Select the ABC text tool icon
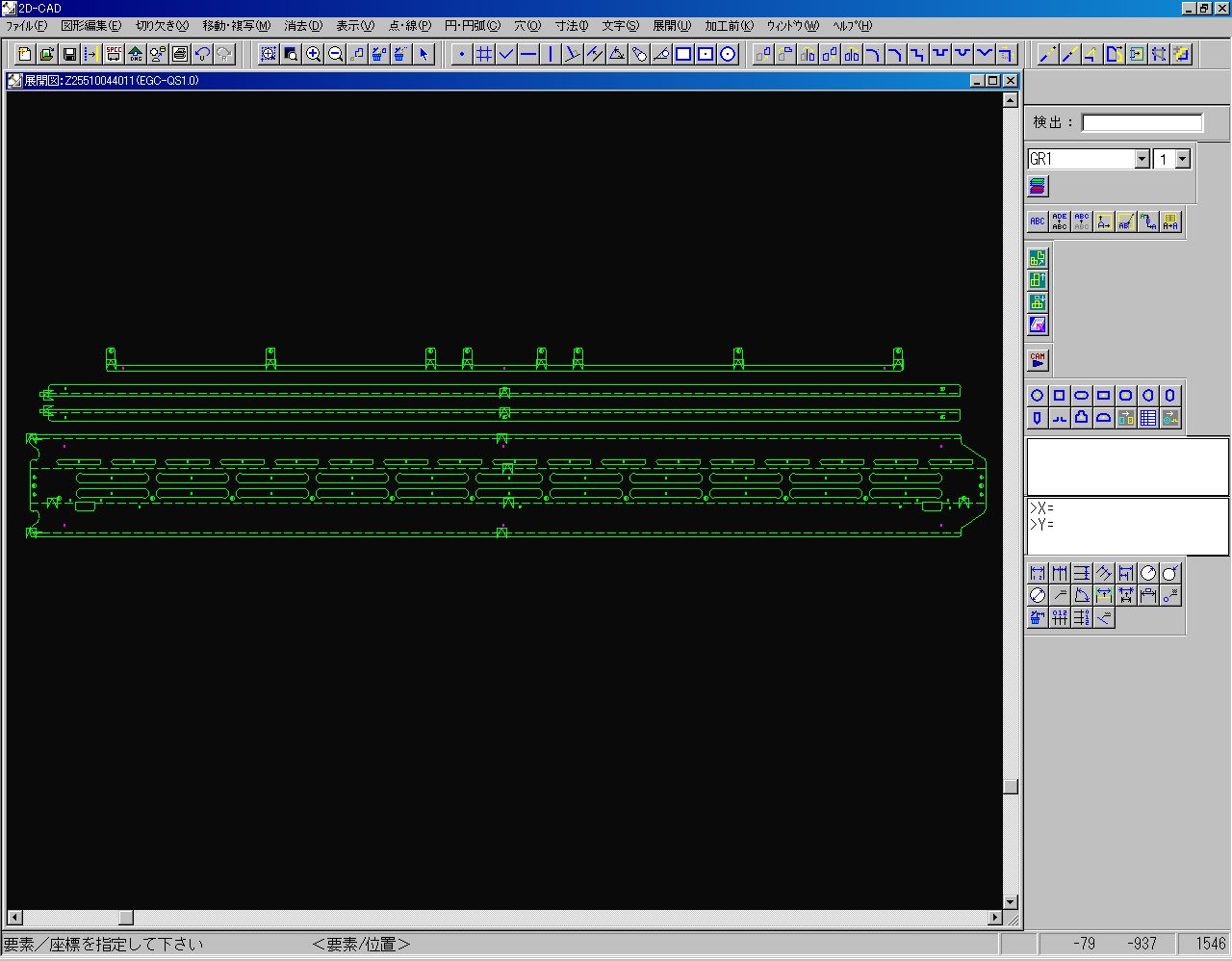 coord(1038,221)
